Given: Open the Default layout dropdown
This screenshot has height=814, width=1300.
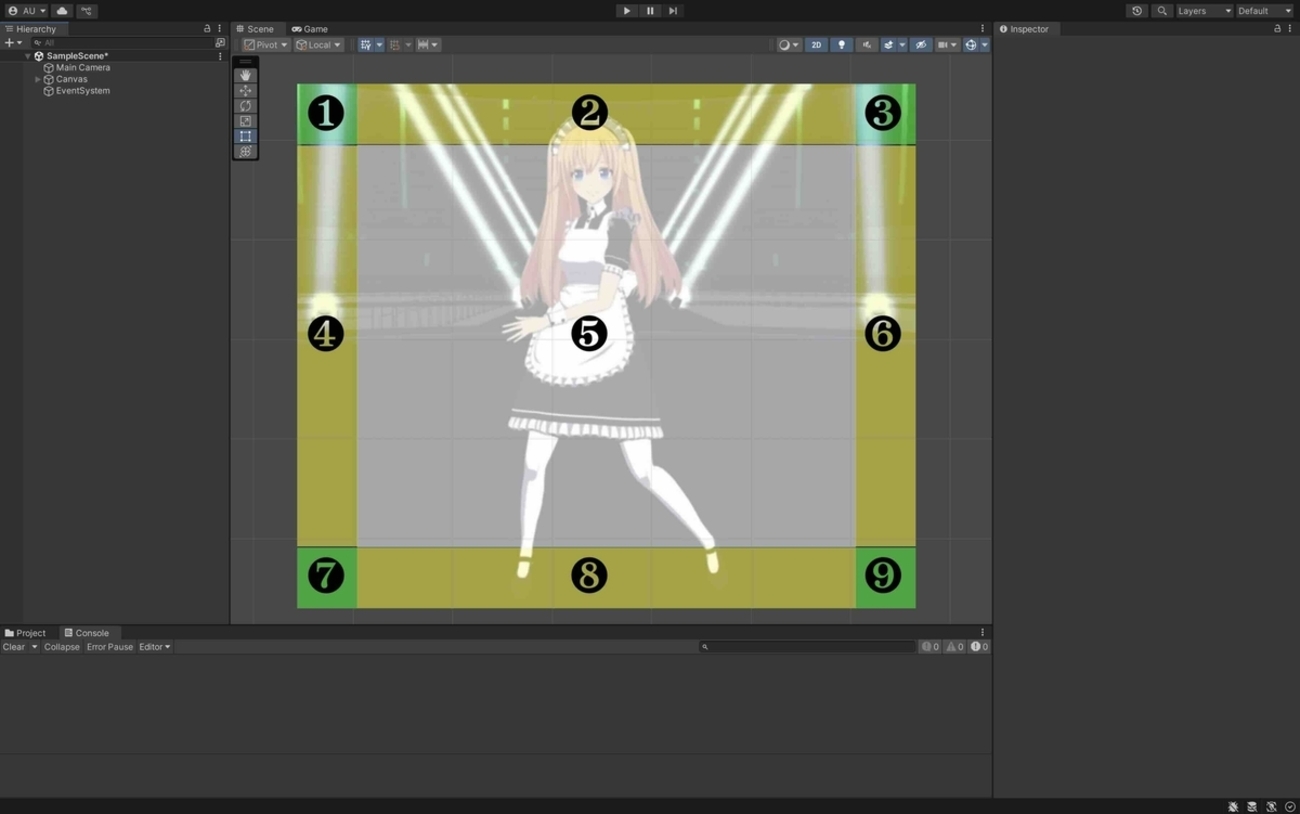Looking at the screenshot, I should click(1264, 11).
